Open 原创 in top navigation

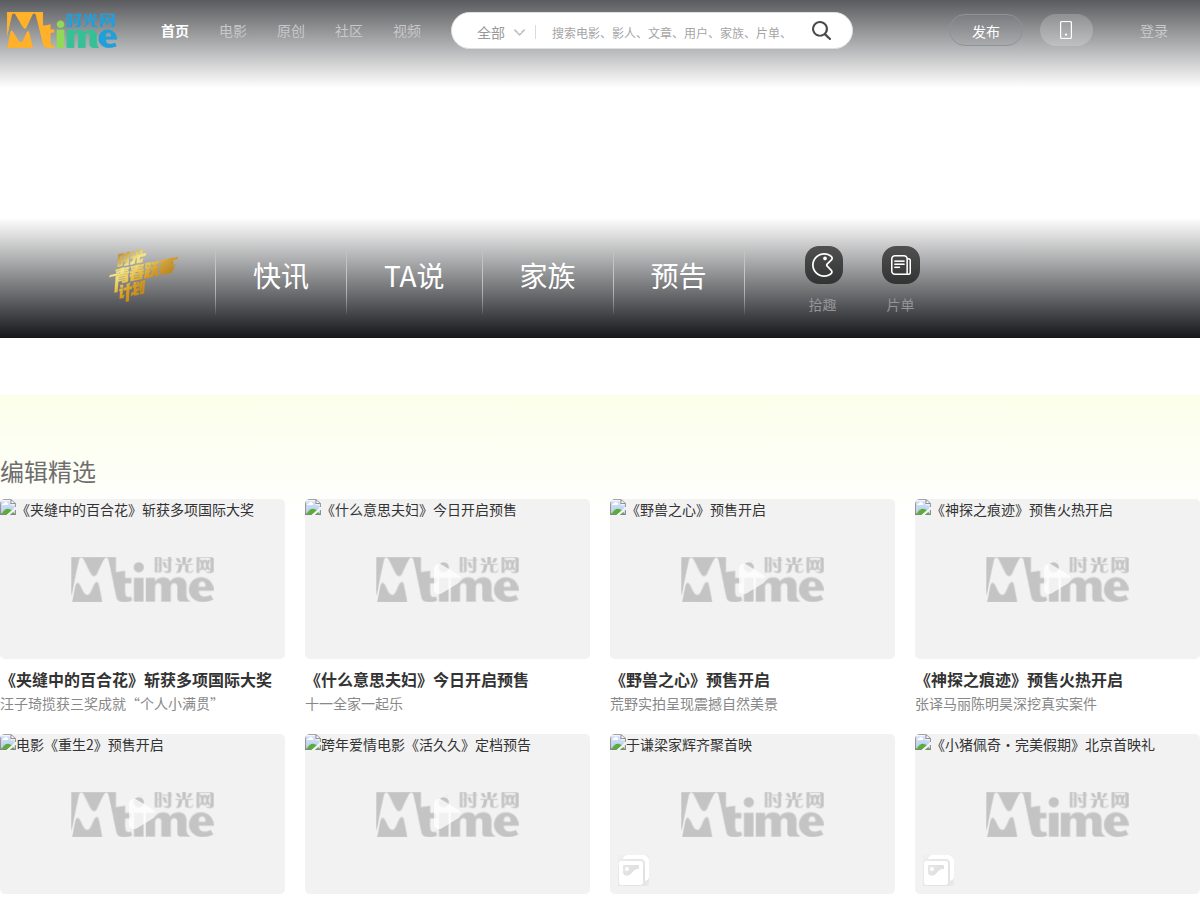[x=291, y=31]
